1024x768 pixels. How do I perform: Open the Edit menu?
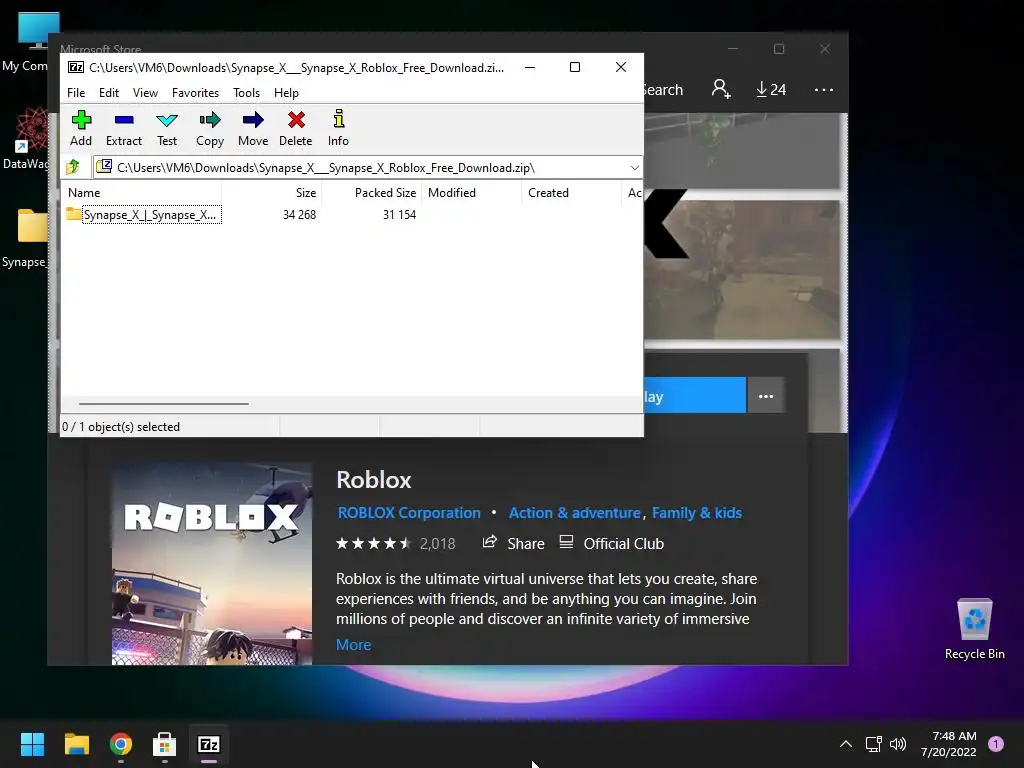(x=108, y=93)
